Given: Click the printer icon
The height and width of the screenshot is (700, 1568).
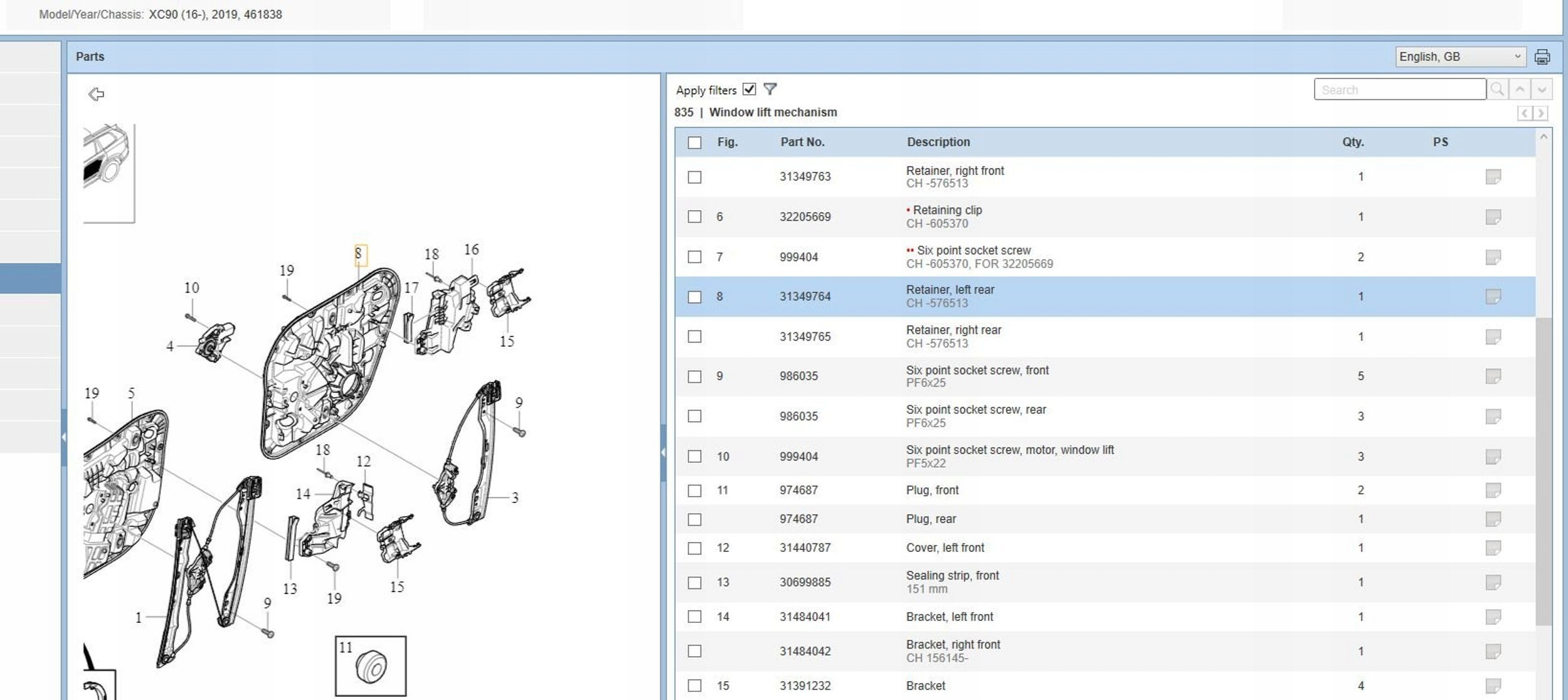Looking at the screenshot, I should point(1542,57).
